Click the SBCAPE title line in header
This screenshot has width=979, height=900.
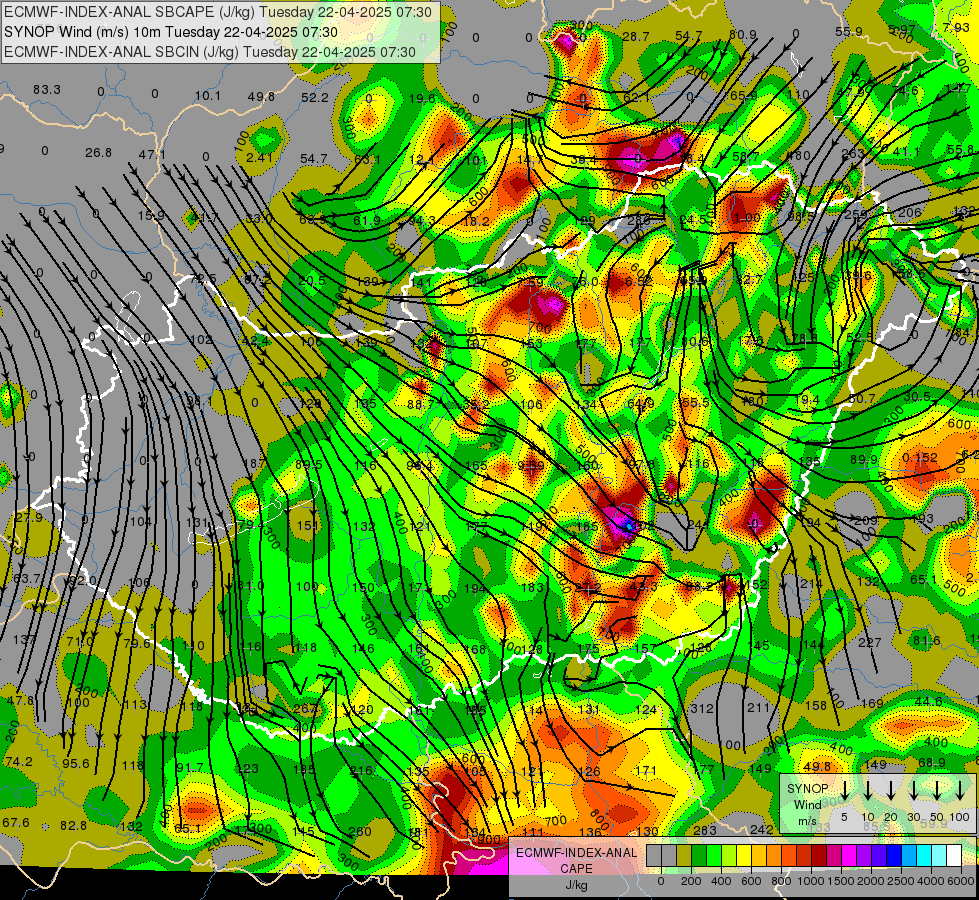218,12
